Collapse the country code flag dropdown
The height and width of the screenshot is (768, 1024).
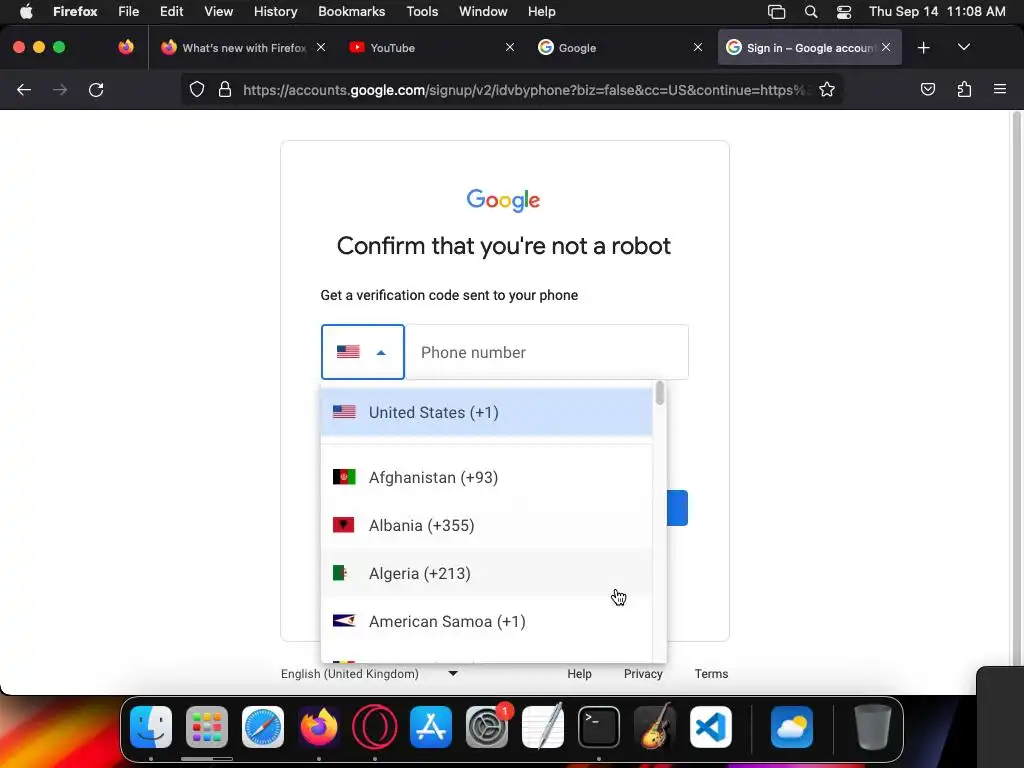pyautogui.click(x=362, y=352)
